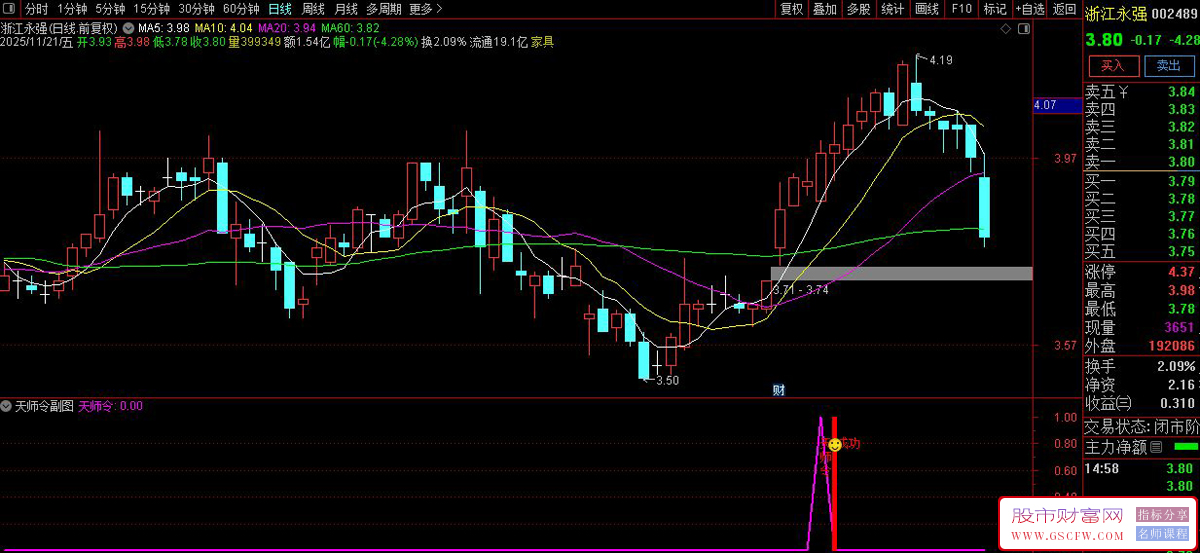Click the MA10: 4.04 indicator label
Image resolution: width=1200 pixels, height=553 pixels.
(223, 28)
